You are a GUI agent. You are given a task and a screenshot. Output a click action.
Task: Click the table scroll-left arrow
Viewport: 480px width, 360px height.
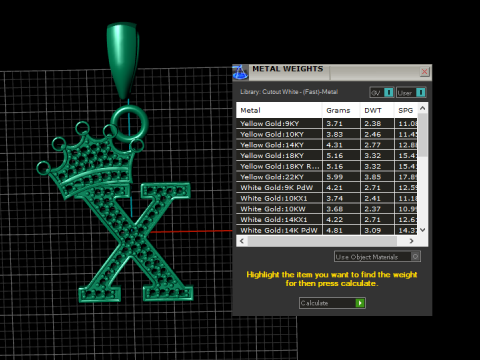[242, 241]
